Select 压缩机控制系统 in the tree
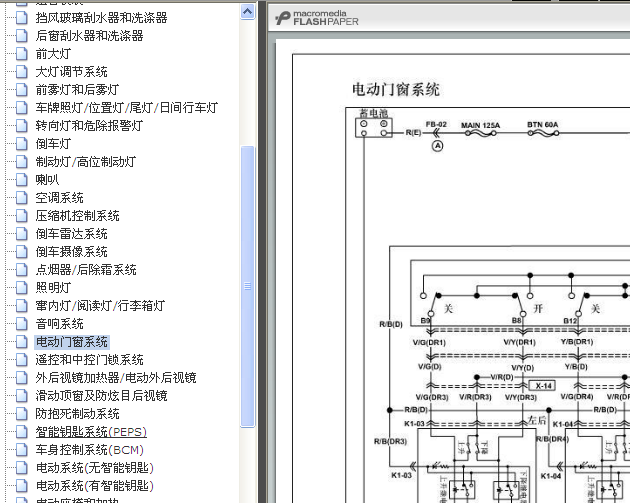The width and height of the screenshot is (630, 503). pos(77,216)
